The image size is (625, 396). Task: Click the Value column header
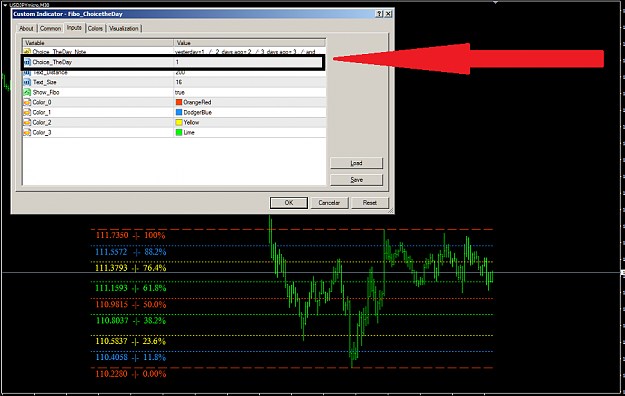tap(250, 43)
